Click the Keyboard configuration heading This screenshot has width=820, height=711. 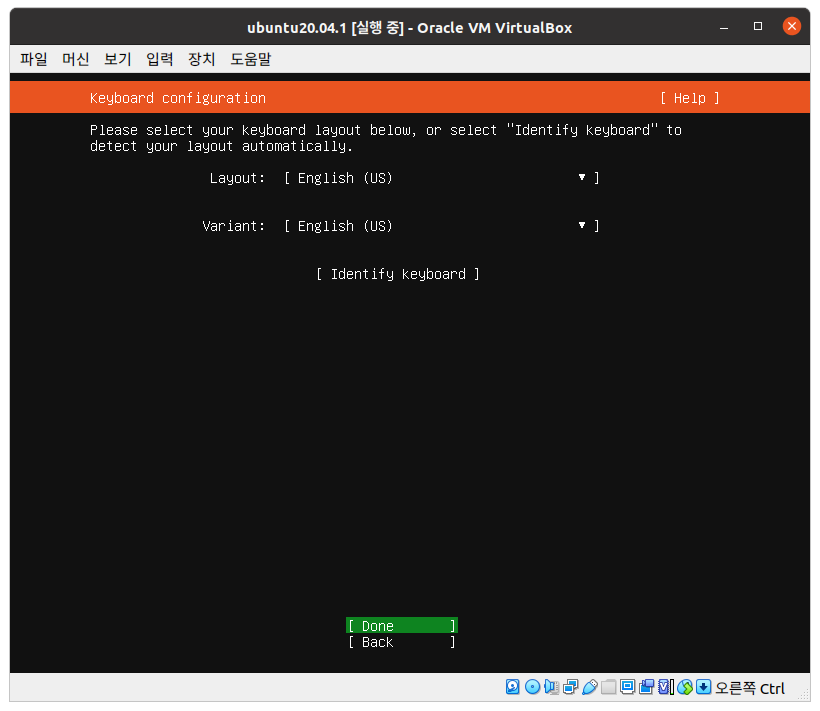(x=178, y=98)
